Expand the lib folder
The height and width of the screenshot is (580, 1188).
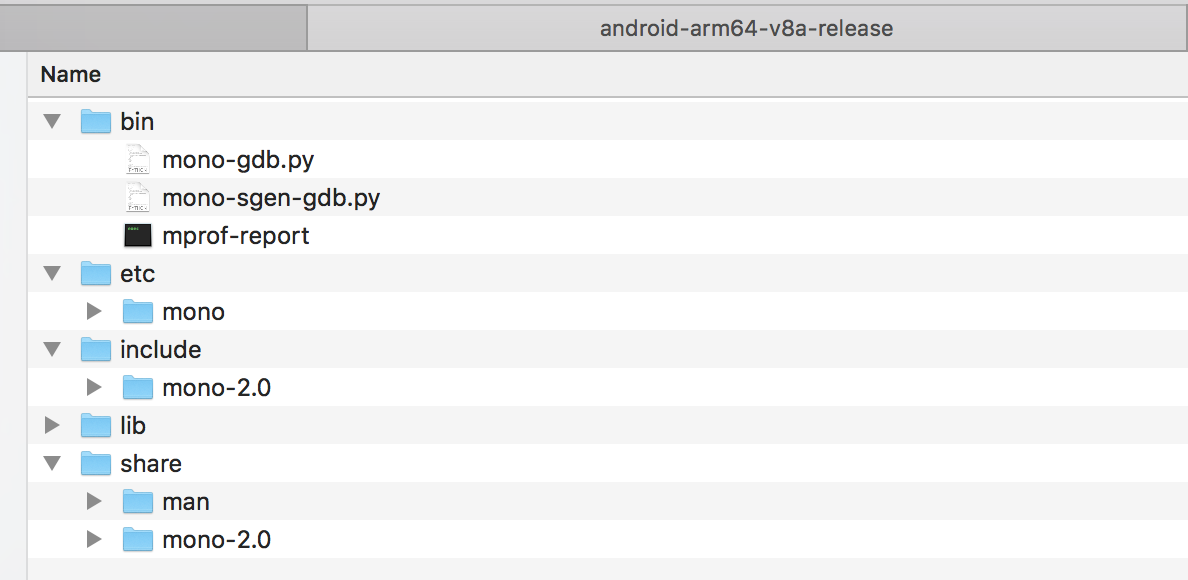(x=51, y=425)
